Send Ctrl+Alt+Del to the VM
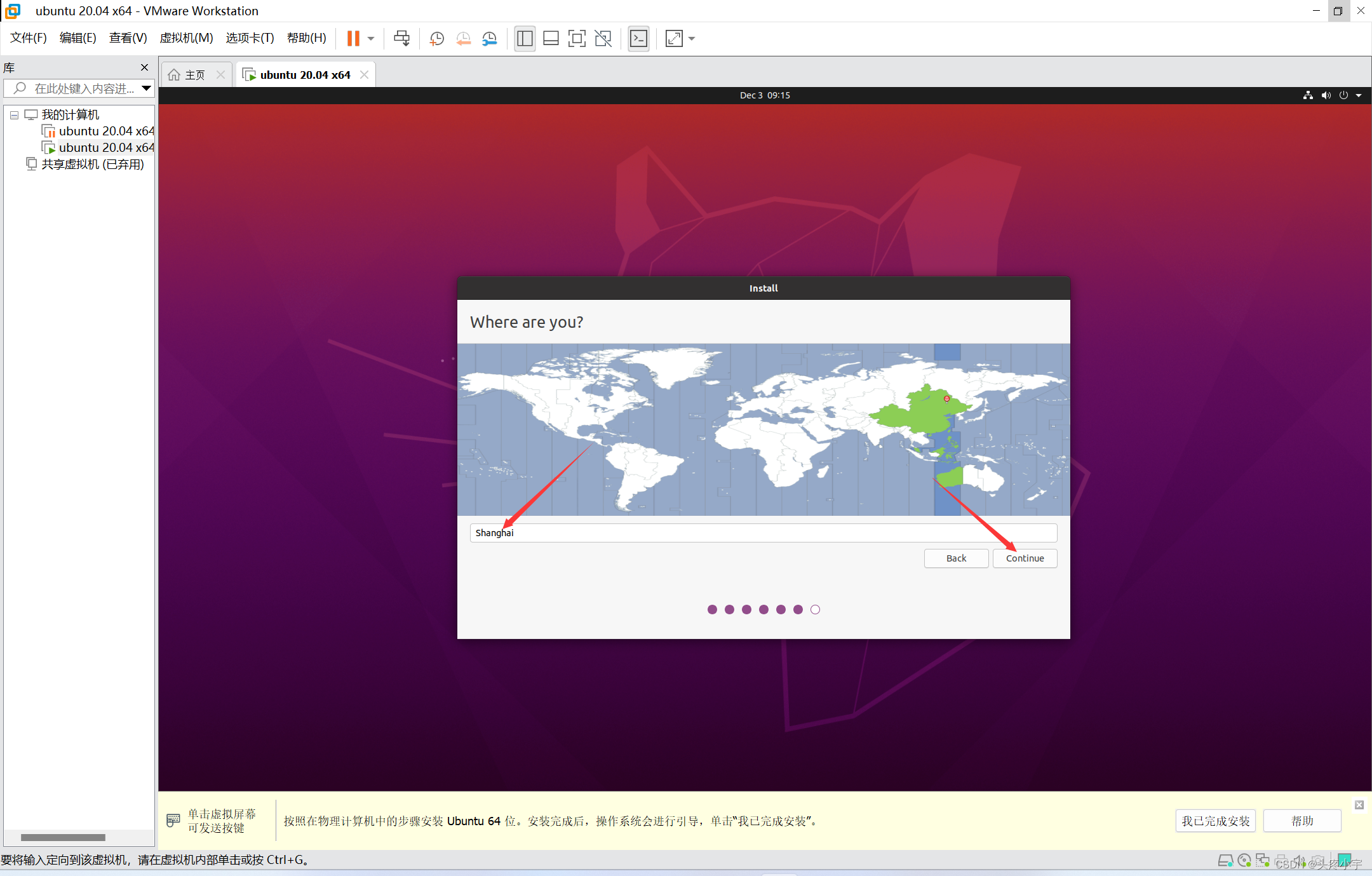 401,39
